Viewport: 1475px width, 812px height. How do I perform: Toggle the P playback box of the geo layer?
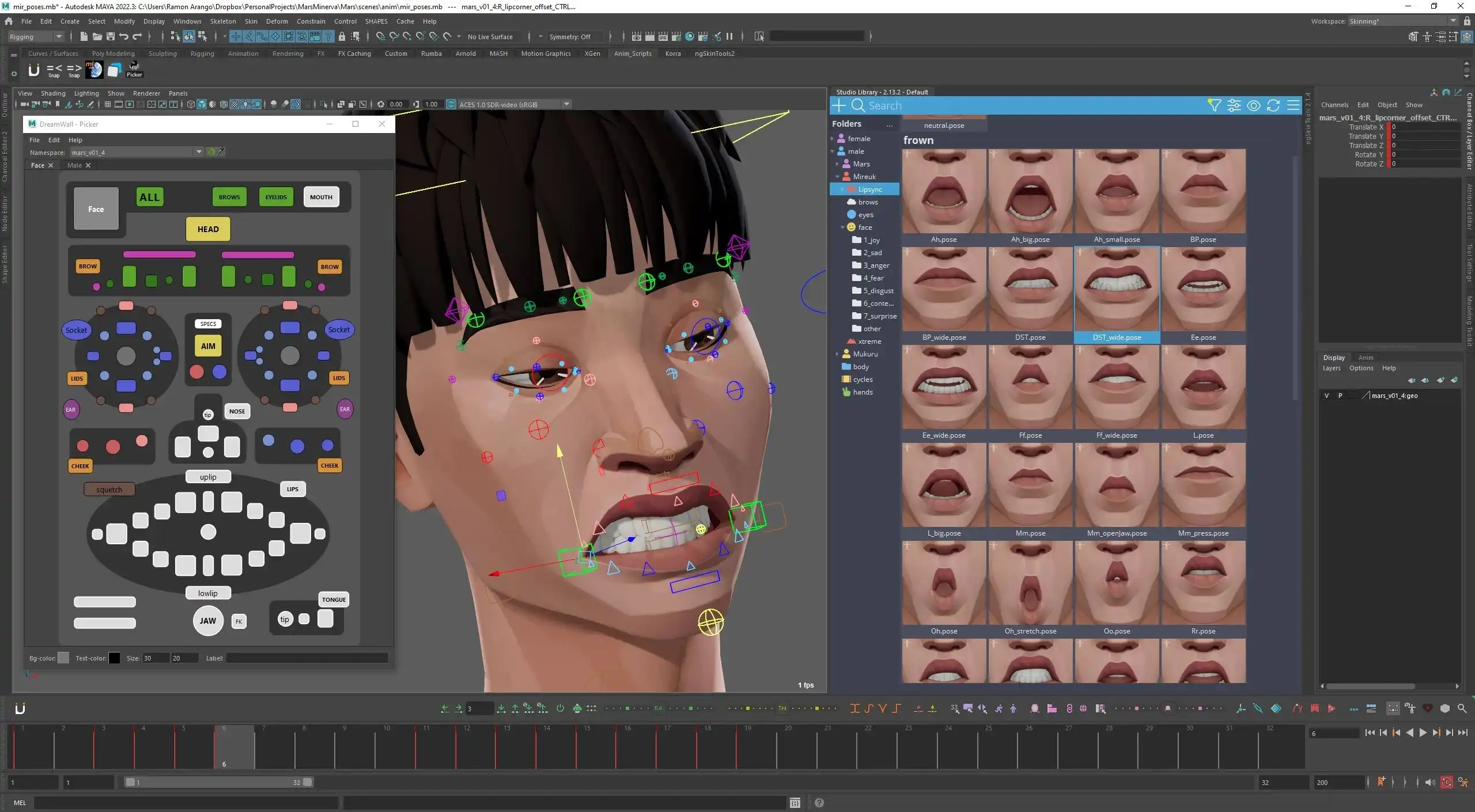tap(1340, 396)
